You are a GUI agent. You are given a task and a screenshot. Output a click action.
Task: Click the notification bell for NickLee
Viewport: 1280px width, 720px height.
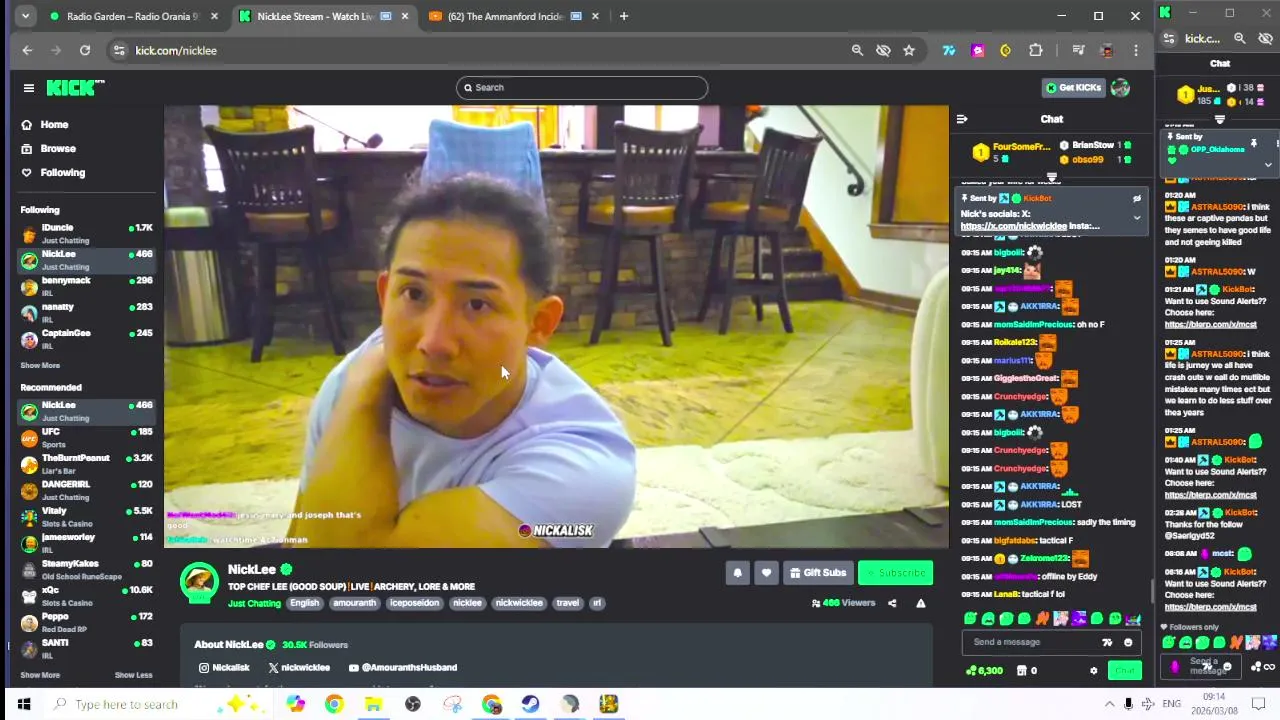(x=737, y=573)
